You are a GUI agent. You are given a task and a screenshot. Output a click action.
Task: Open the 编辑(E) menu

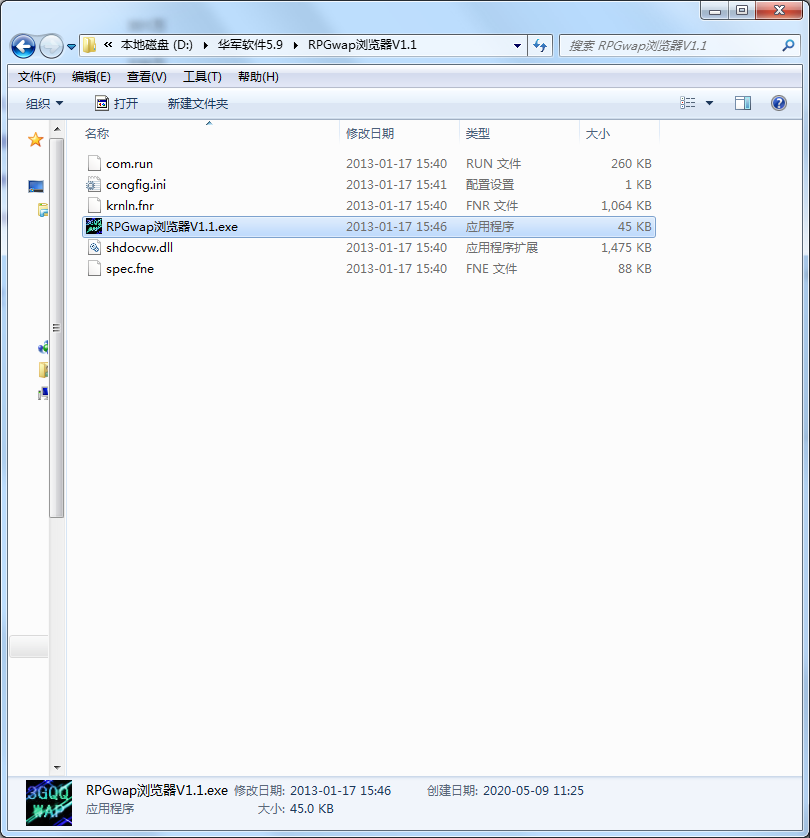click(x=91, y=77)
